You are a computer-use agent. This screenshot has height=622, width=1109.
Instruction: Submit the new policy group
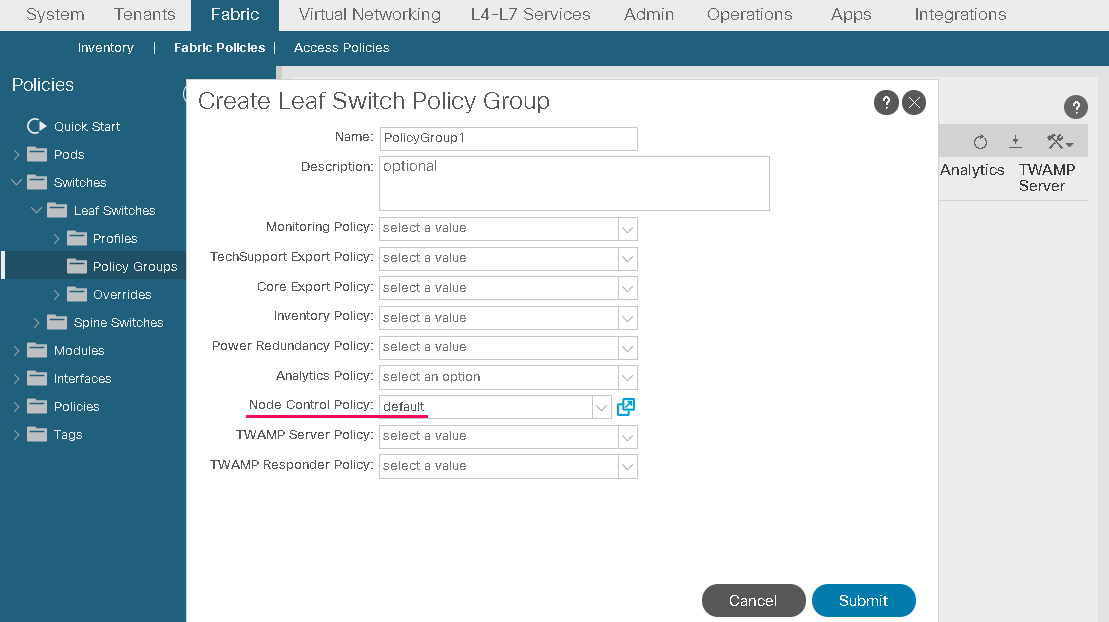click(x=863, y=600)
